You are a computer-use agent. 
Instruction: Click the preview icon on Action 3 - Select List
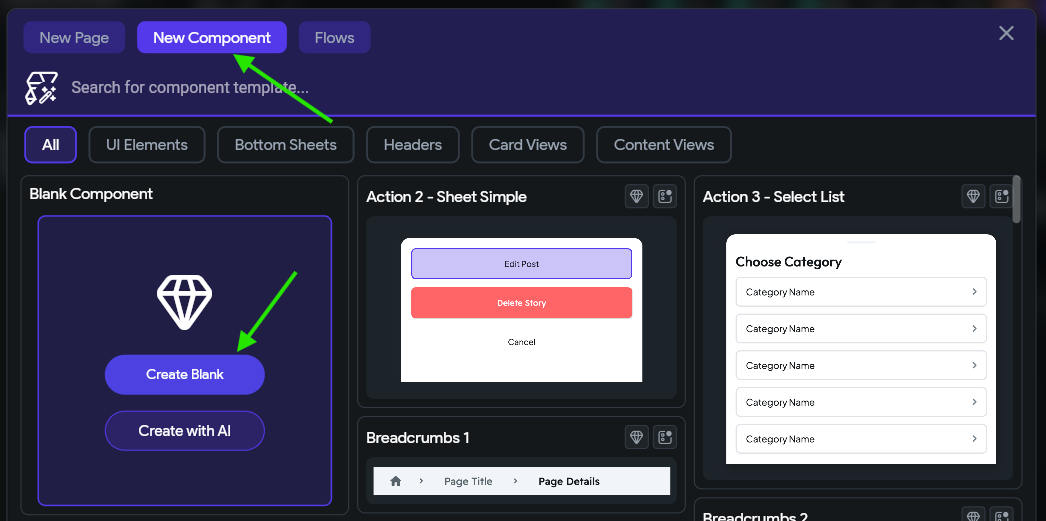pos(1001,196)
